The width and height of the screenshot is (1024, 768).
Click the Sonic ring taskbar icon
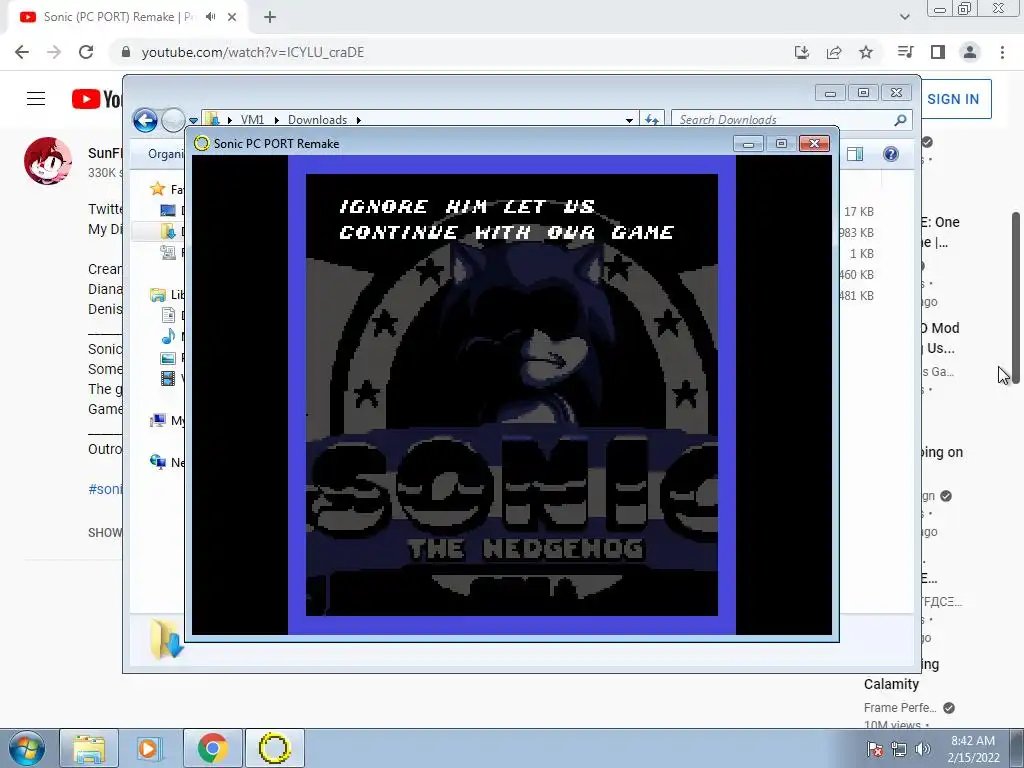[274, 748]
